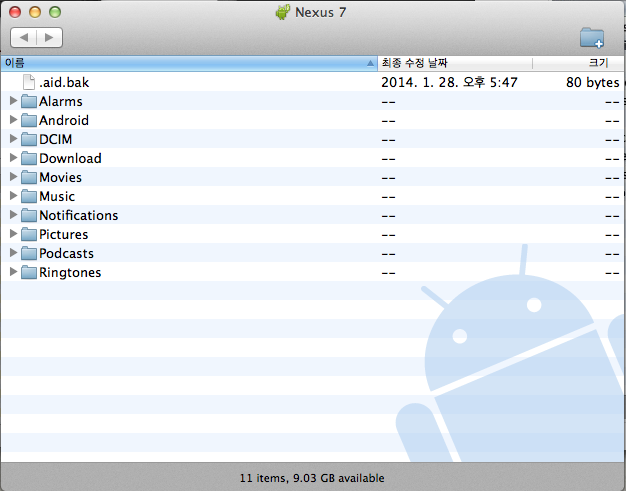Screen dimensions: 626x491
Task: Click the Ringtones folder icon
Action: point(29,273)
